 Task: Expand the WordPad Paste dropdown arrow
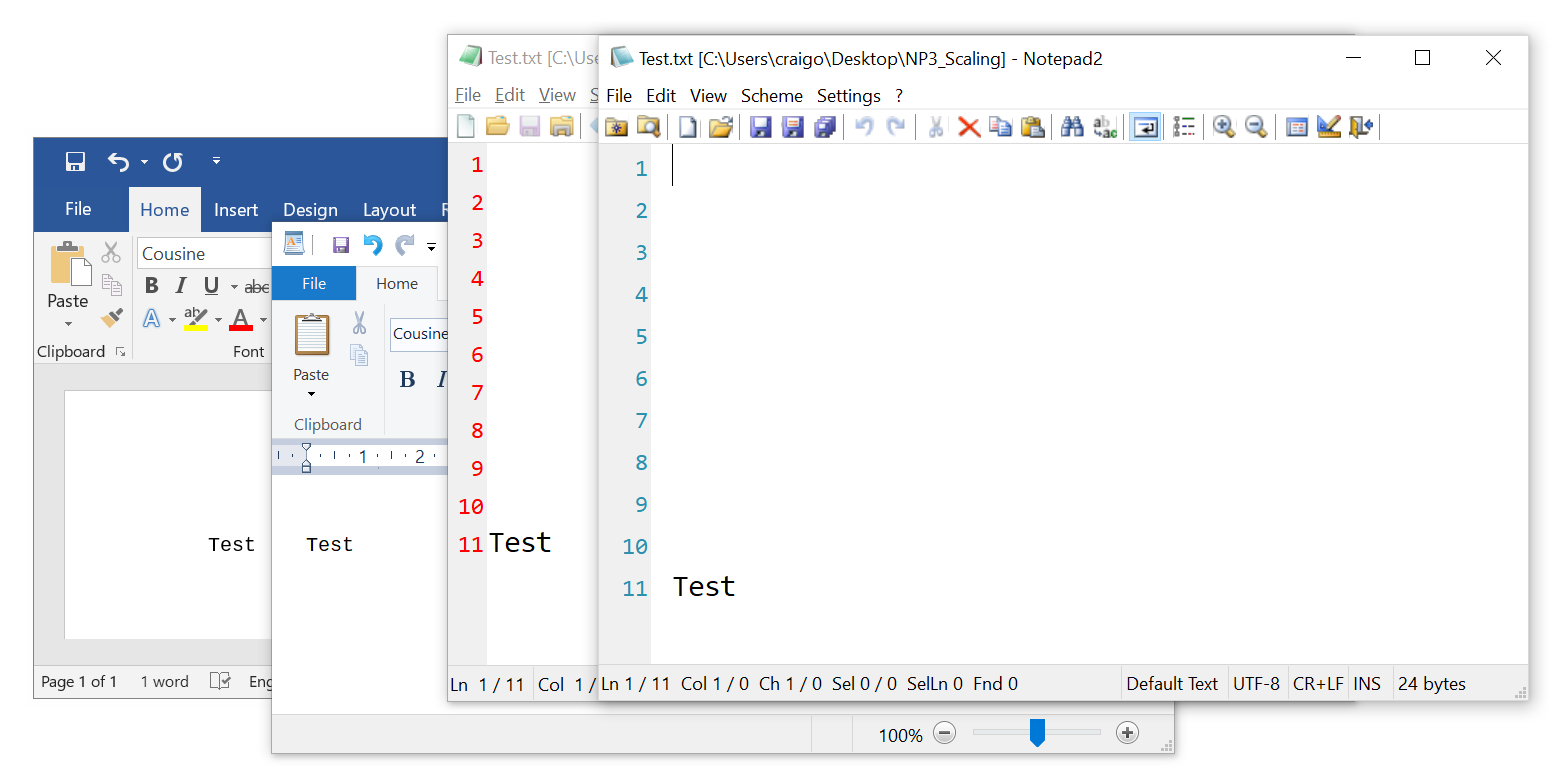pos(311,394)
